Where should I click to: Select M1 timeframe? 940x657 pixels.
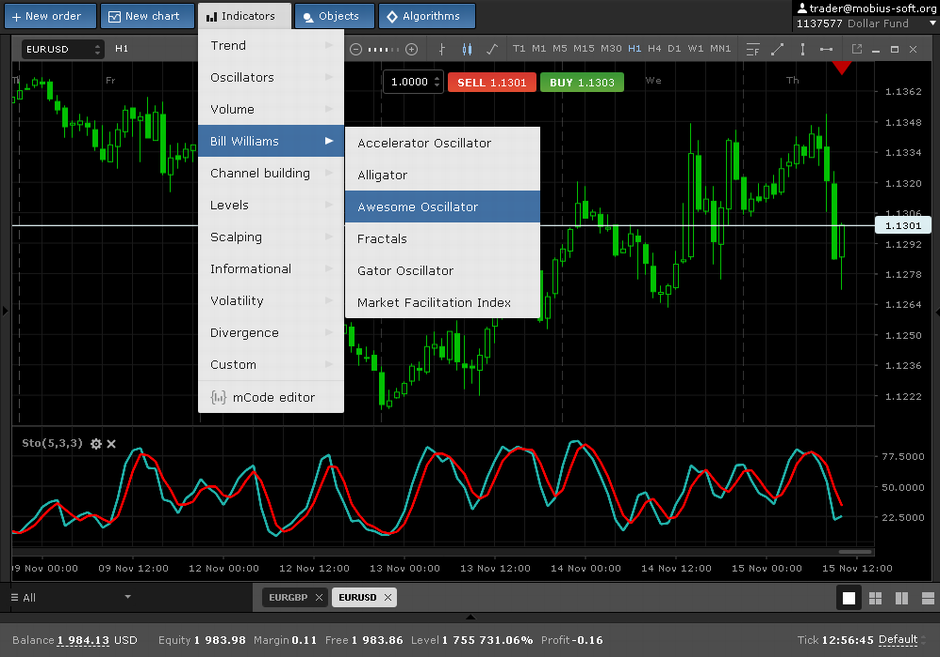pyautogui.click(x=539, y=49)
